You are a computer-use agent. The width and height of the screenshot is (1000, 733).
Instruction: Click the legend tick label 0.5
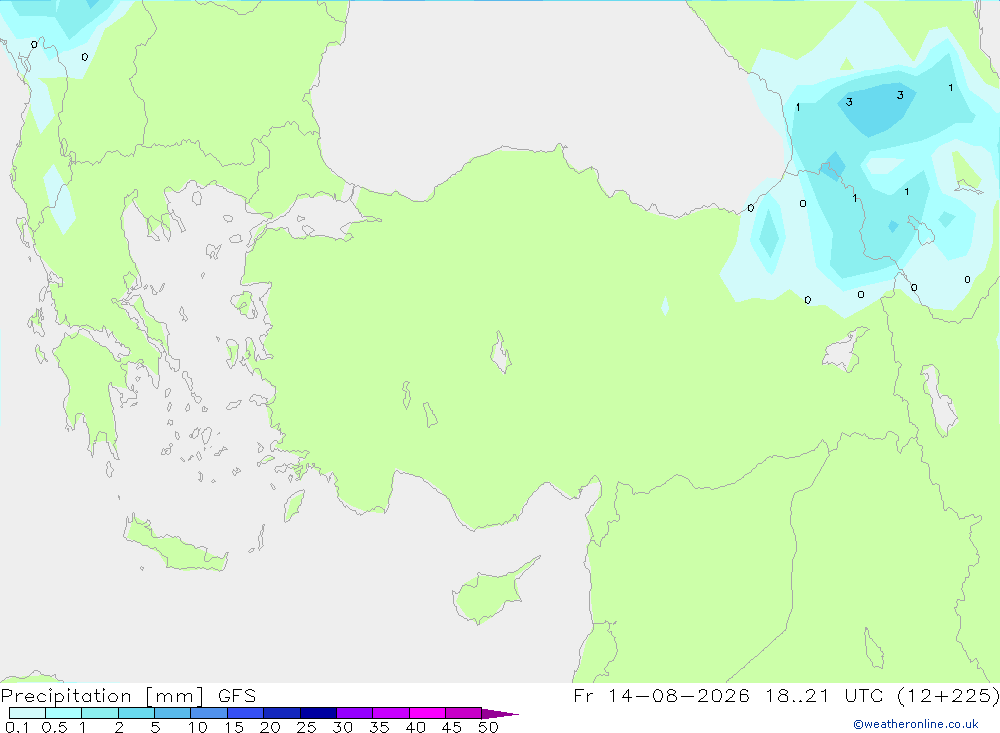click(x=54, y=727)
